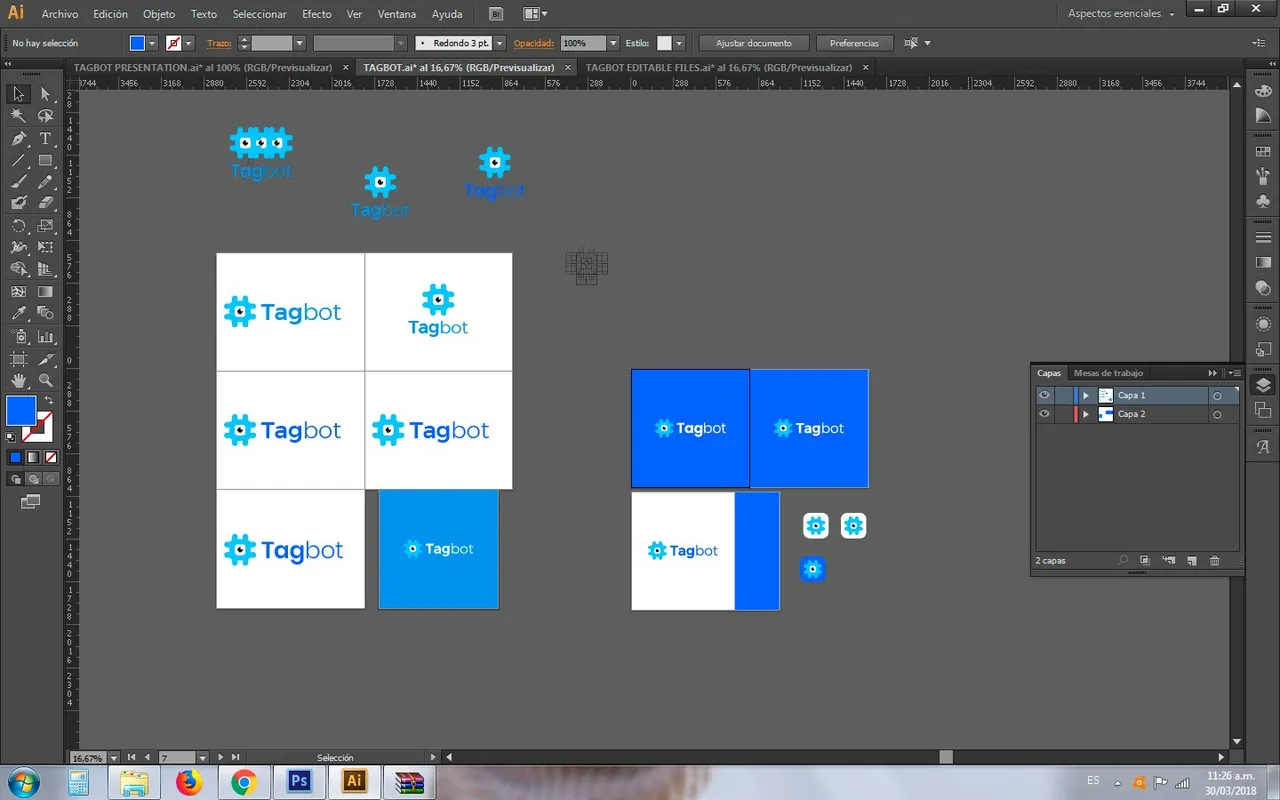Select the Shape Builder tool

18,269
